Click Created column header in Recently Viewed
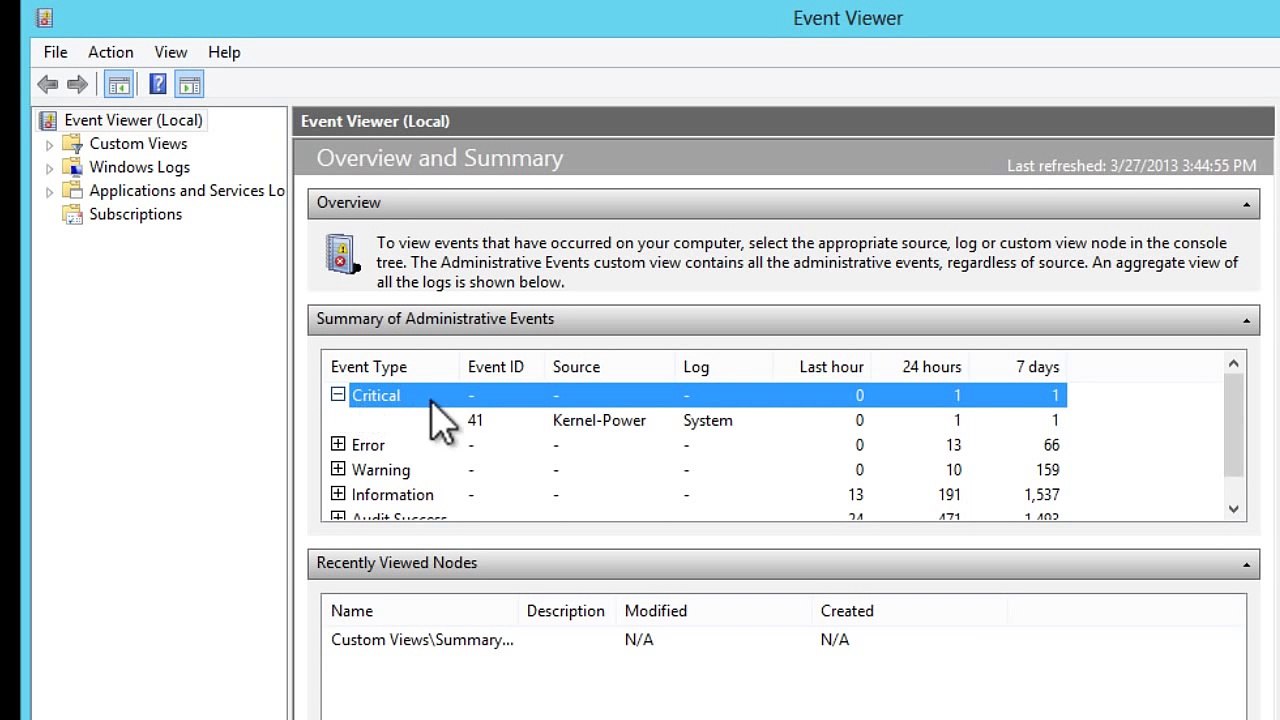The height and width of the screenshot is (720, 1280). click(x=909, y=611)
